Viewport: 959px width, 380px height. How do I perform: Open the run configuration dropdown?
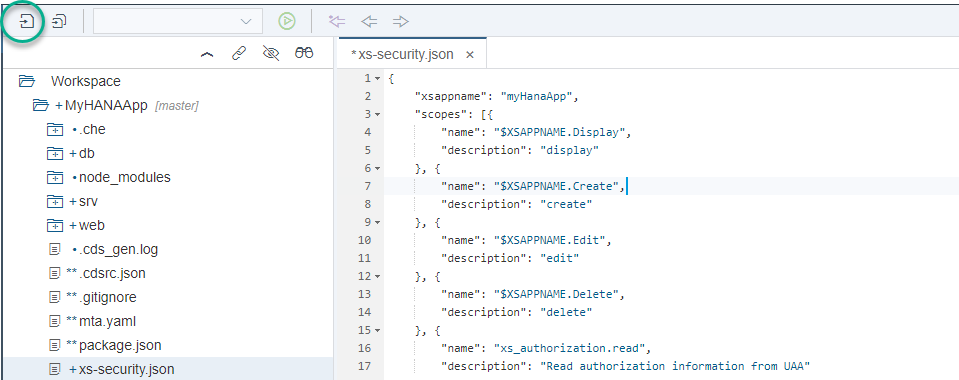tap(178, 21)
